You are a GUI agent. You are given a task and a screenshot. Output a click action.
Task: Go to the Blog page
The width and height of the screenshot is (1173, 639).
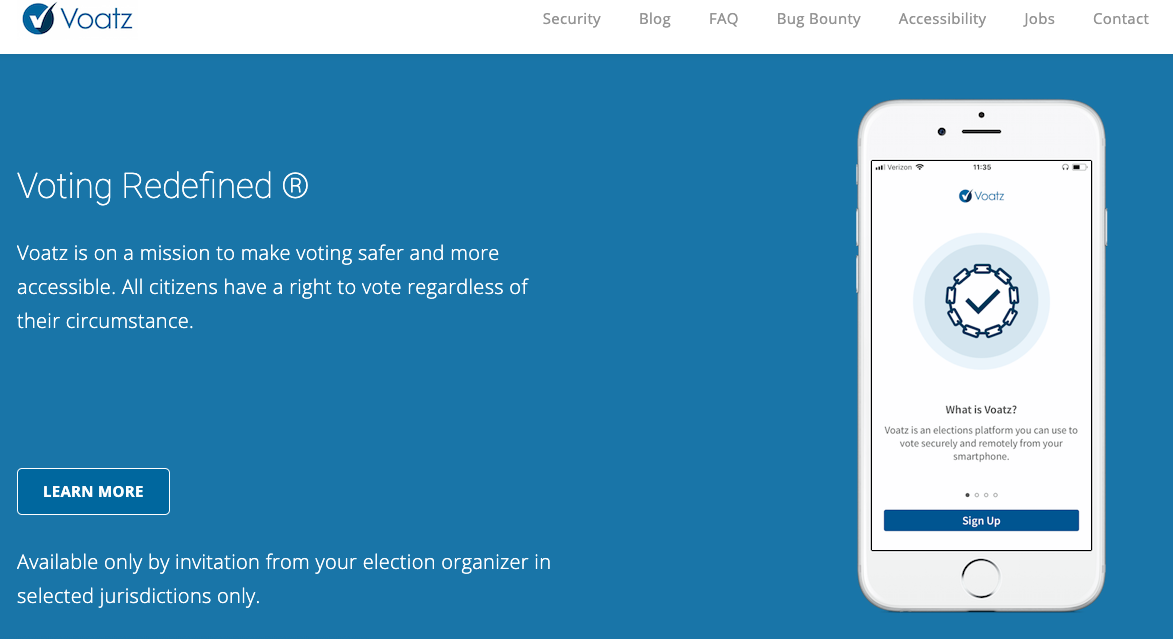(x=655, y=19)
